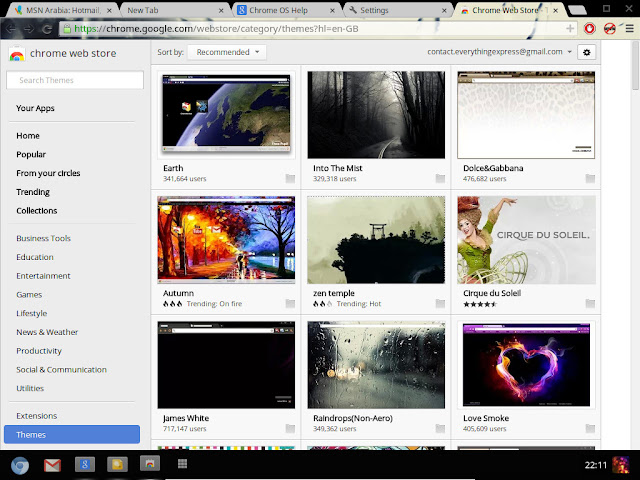Expand the account email dropdown

499,52
